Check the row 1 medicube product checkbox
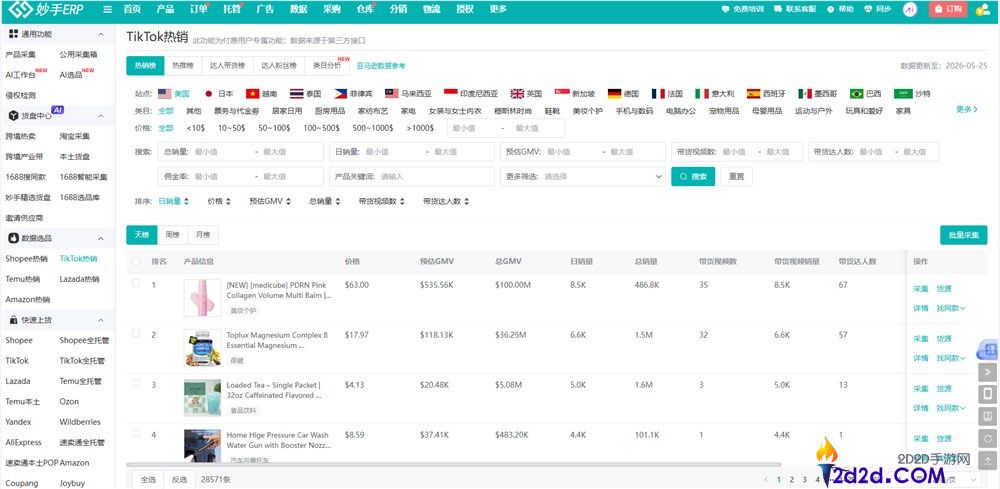Screen dimensions: 1000x489 [136, 284]
